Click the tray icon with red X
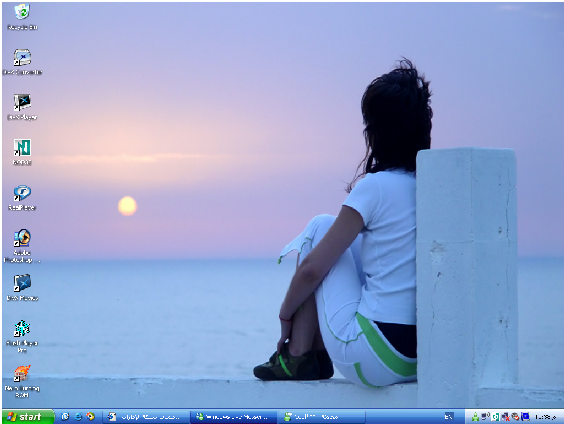Image resolution: width=564 pixels, height=424 pixels. point(505,417)
